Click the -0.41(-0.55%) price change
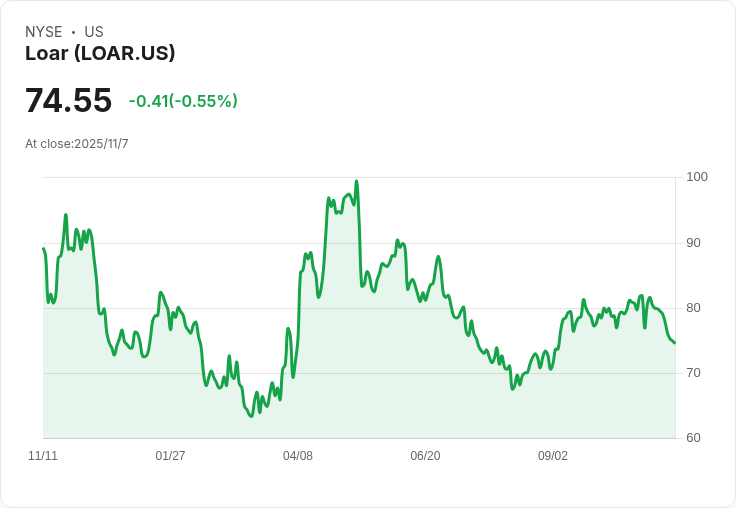Viewport: 736px width, 508px height. click(x=183, y=101)
